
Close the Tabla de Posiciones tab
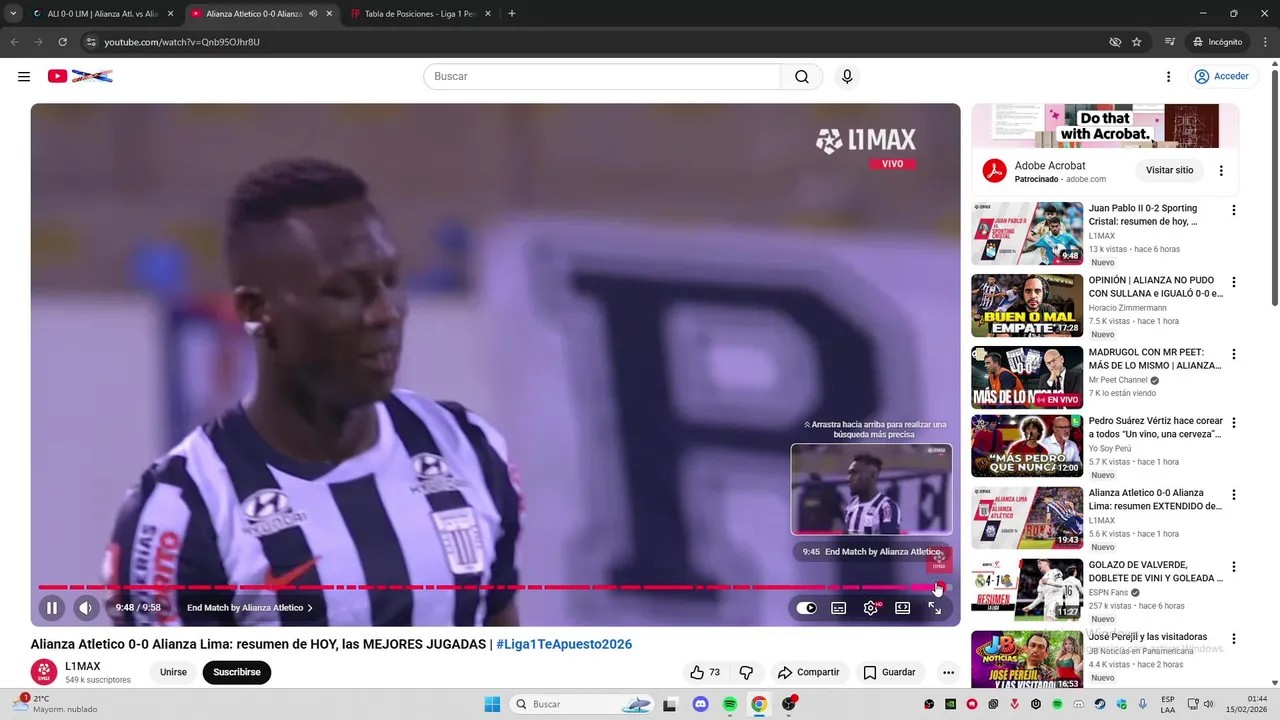pos(488,14)
